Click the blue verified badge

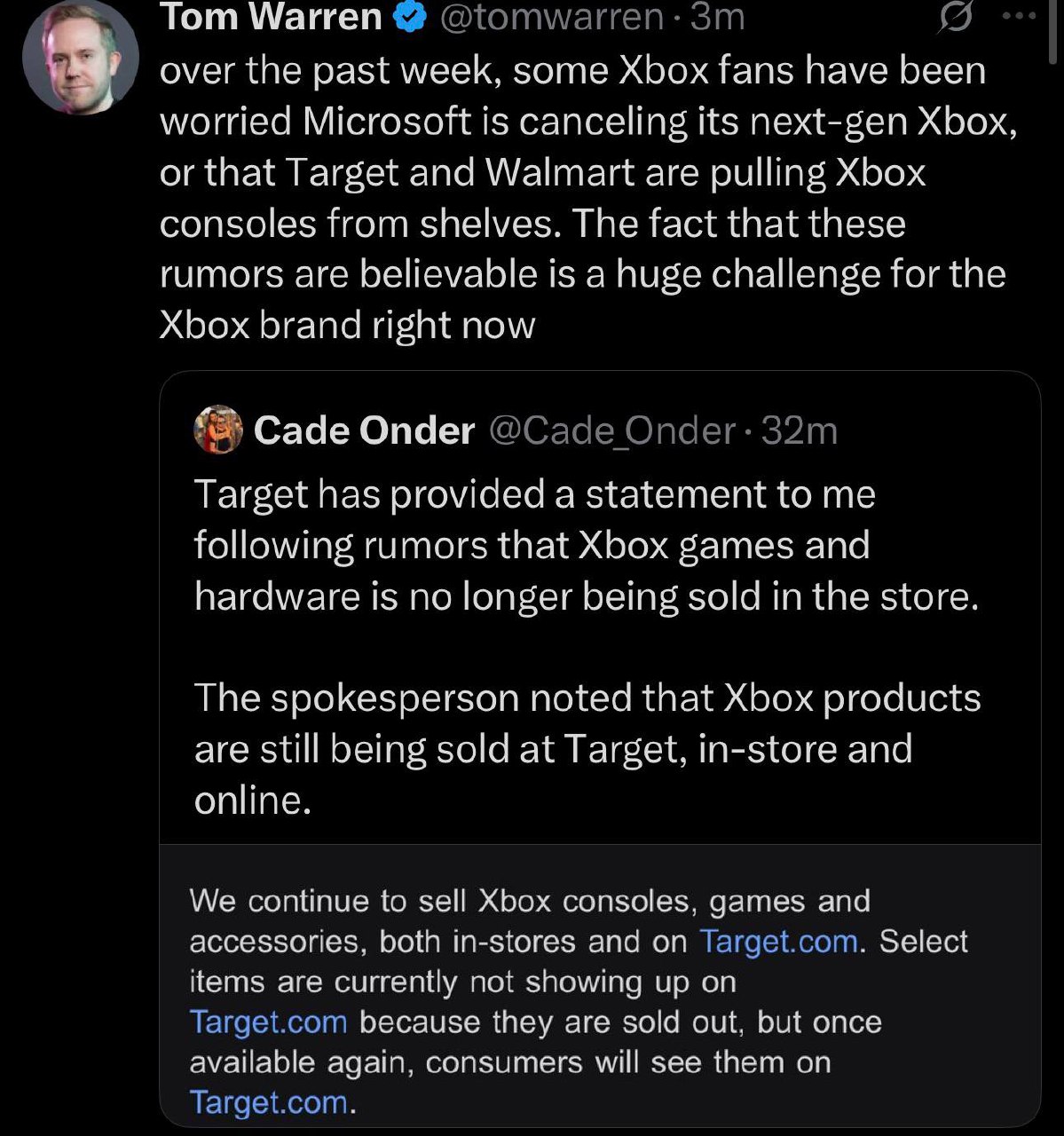(410, 16)
